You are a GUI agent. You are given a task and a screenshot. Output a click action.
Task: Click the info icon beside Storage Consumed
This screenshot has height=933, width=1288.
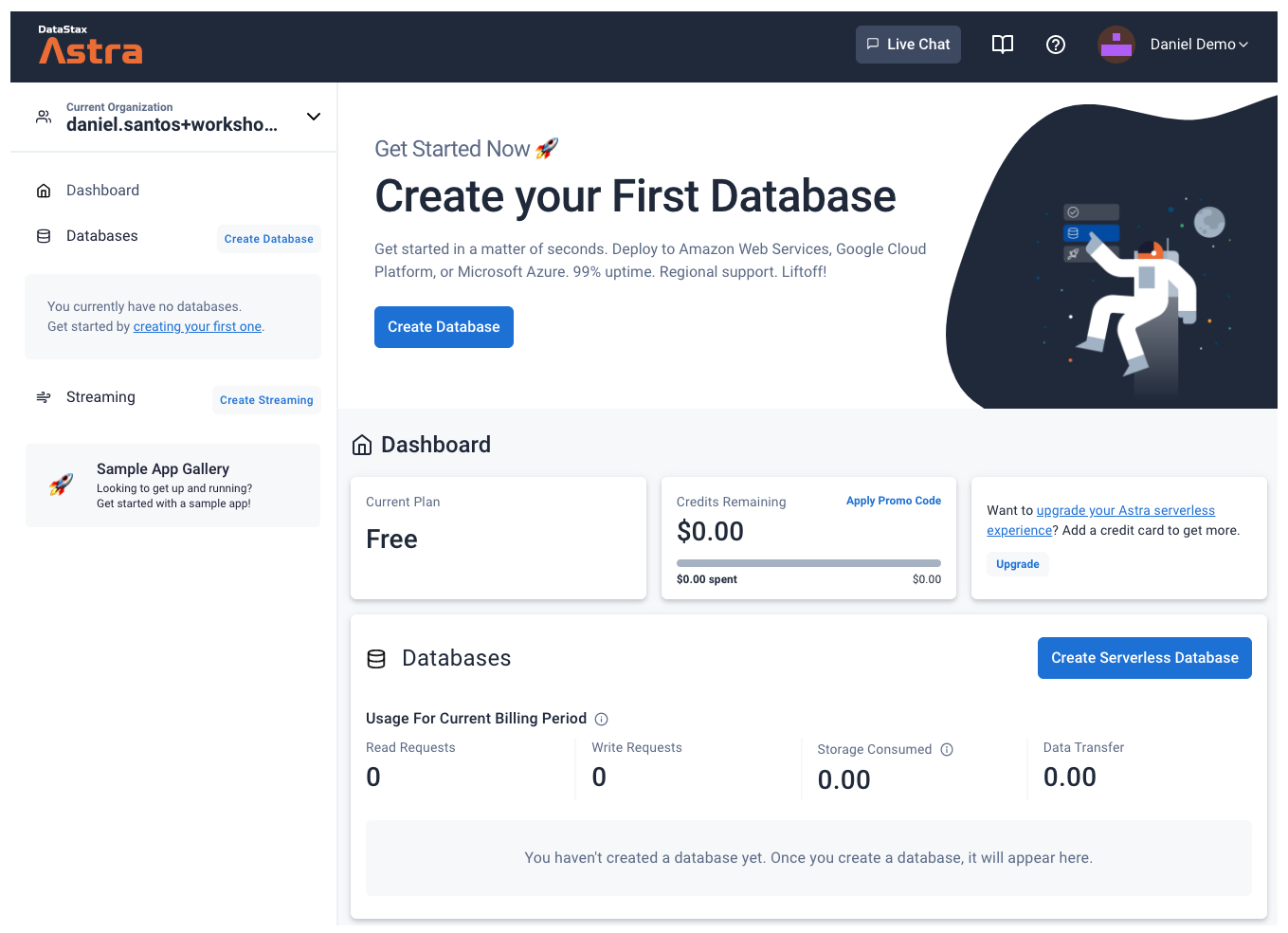pyautogui.click(x=947, y=749)
